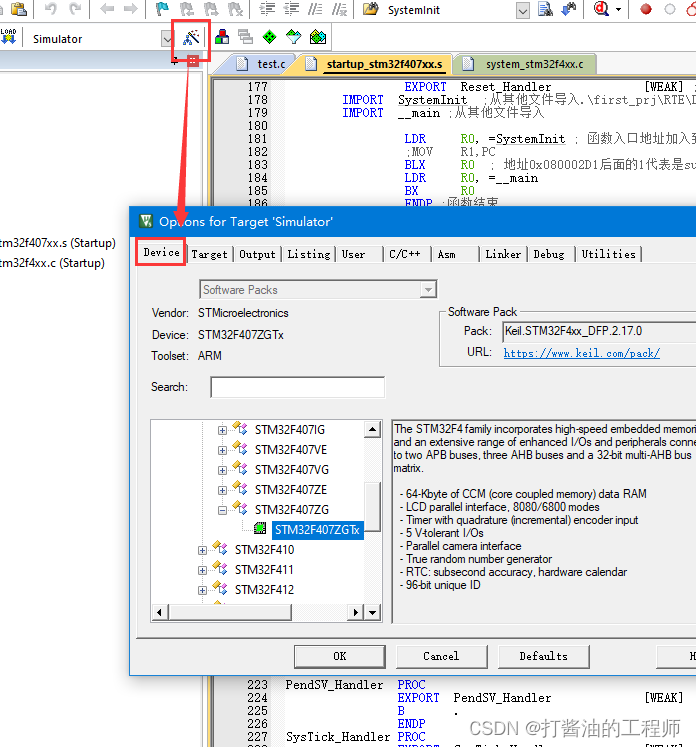
Task: Expand the STM32F410 family node
Action: [202, 550]
